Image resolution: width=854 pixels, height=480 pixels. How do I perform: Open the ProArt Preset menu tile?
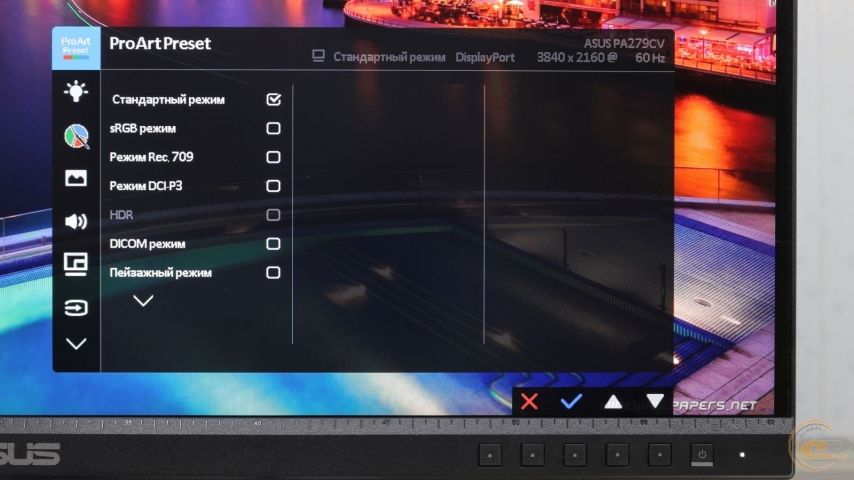pyautogui.click(x=76, y=48)
